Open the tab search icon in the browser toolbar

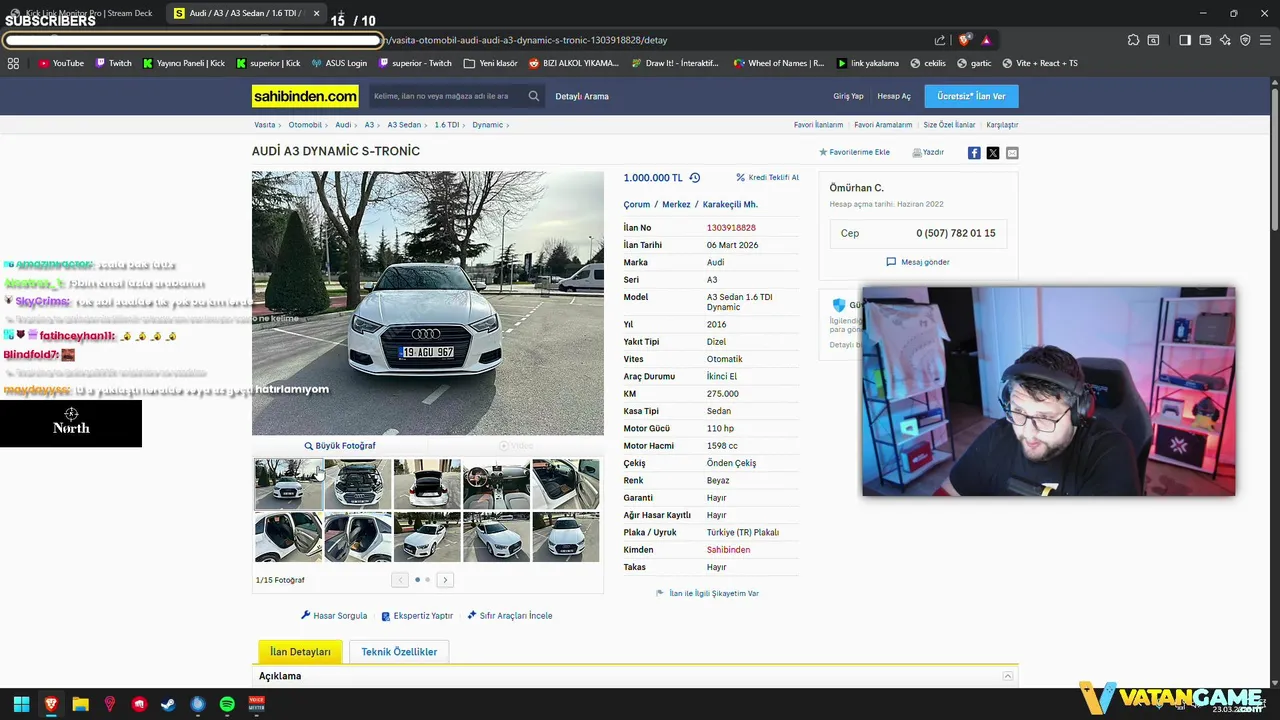(x=1153, y=40)
